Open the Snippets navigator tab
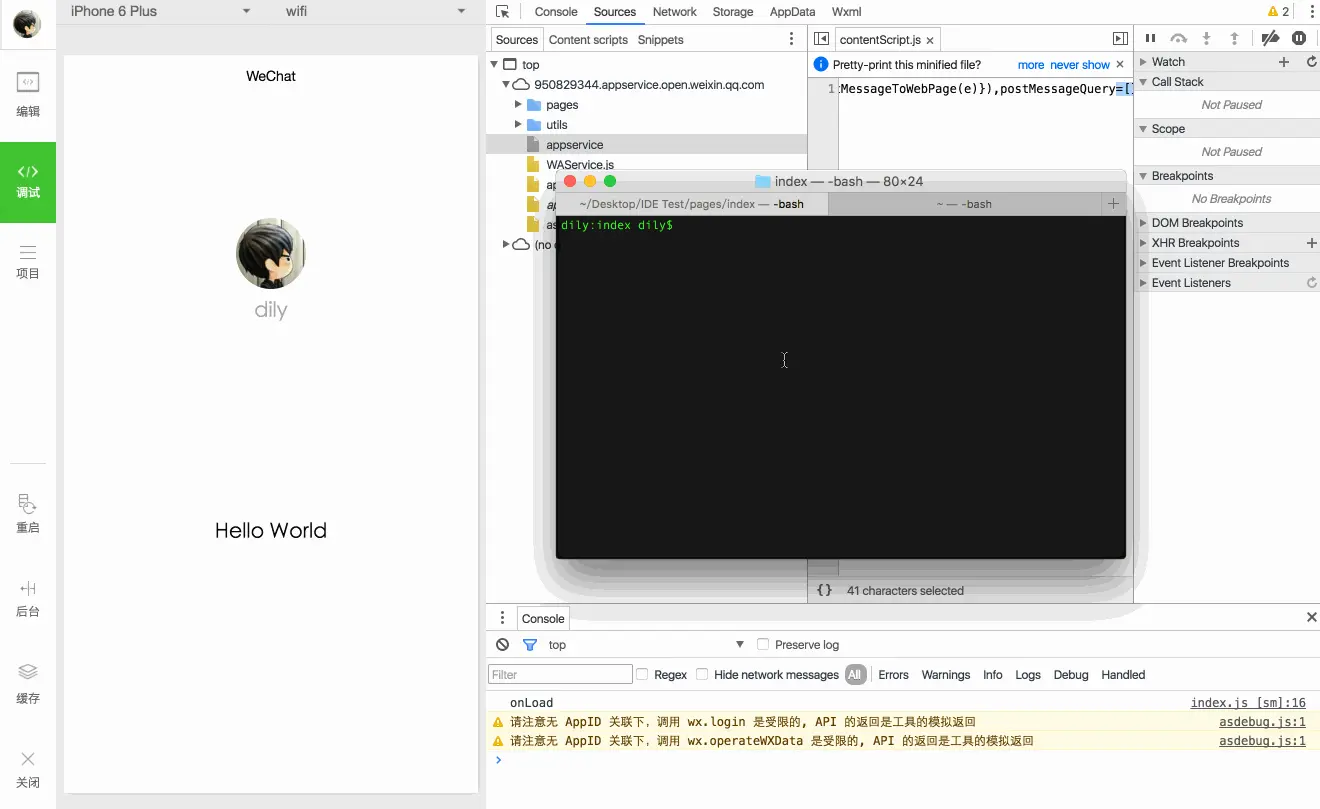The image size is (1320, 809). point(660,40)
